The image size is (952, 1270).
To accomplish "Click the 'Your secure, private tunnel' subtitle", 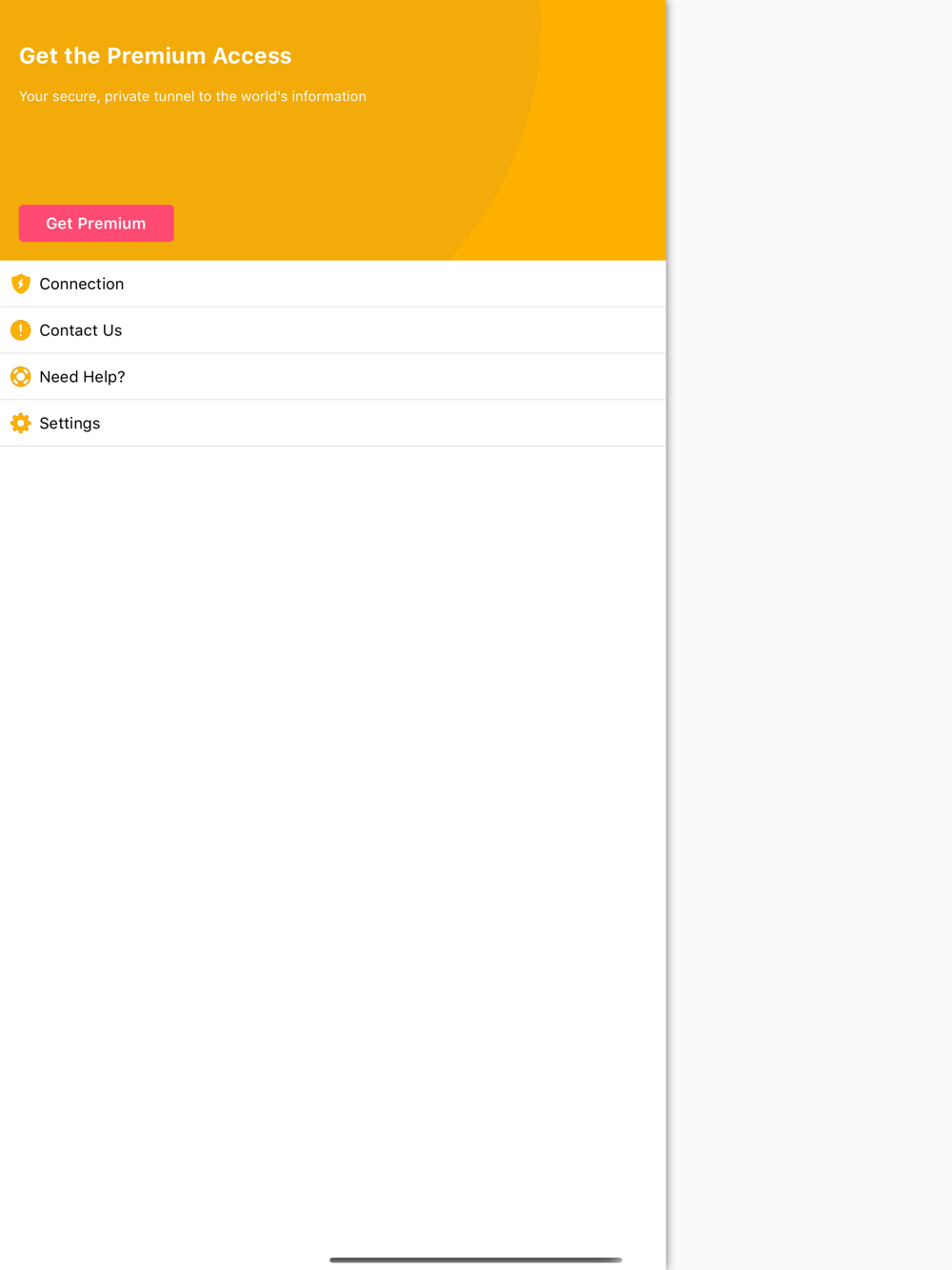I will pos(192,96).
